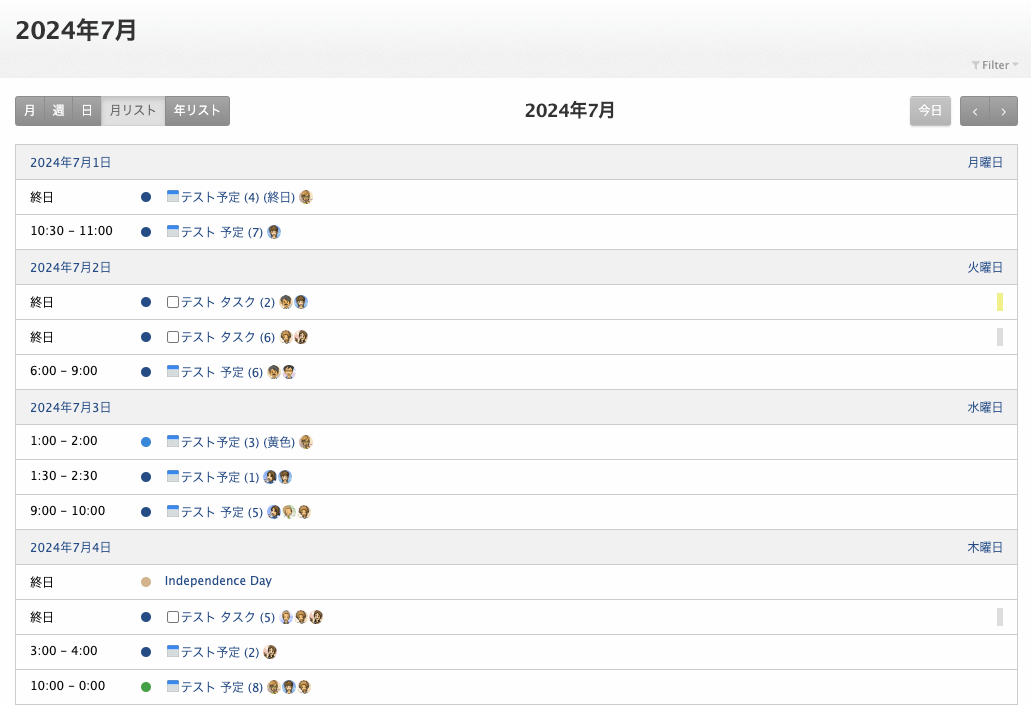This screenshot has width=1031, height=705.
Task: Click avatar next to テスト予定 (3) (黄色)
Action: click(305, 442)
